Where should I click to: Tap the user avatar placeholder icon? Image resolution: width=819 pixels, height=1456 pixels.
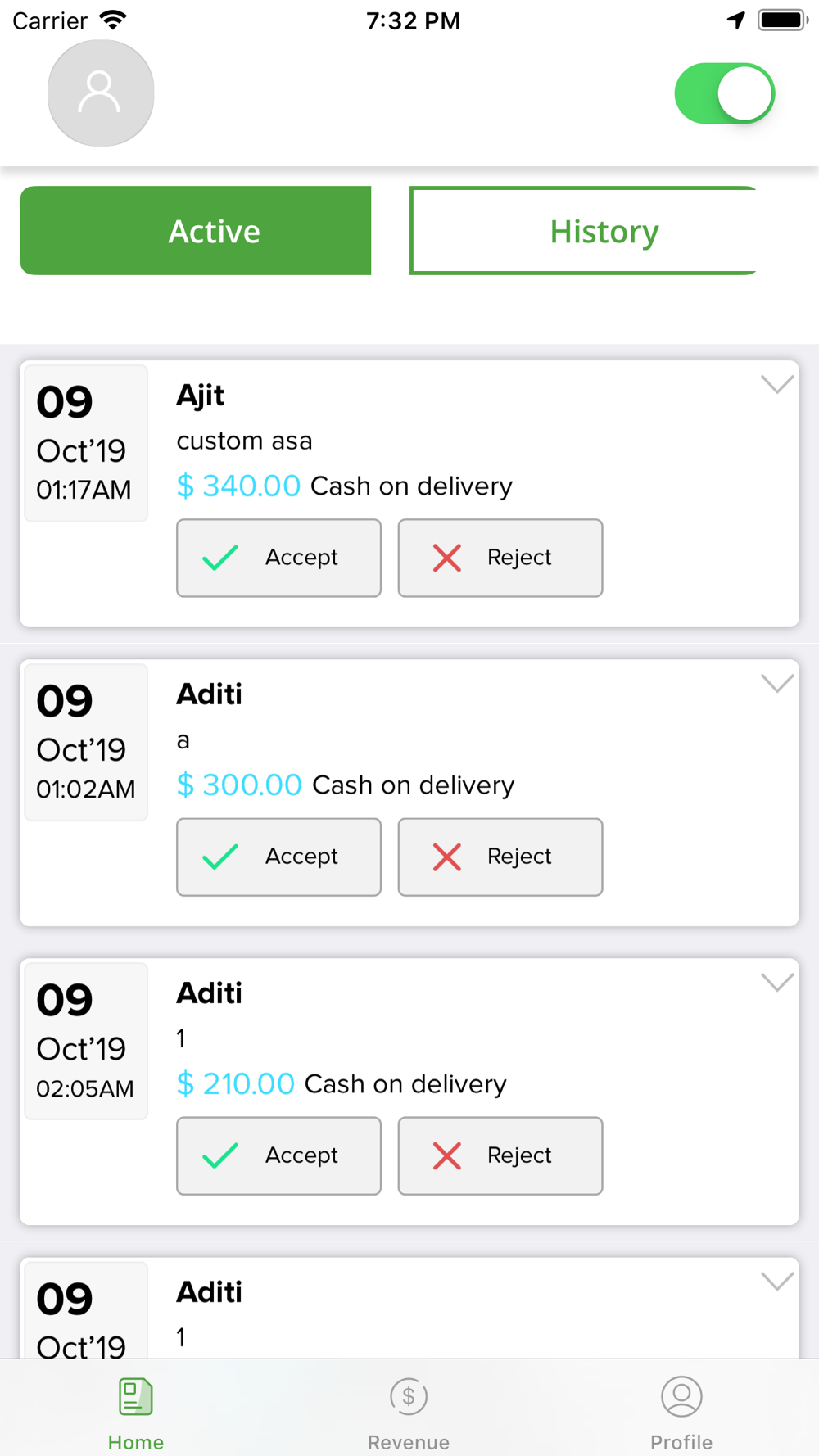[x=101, y=93]
